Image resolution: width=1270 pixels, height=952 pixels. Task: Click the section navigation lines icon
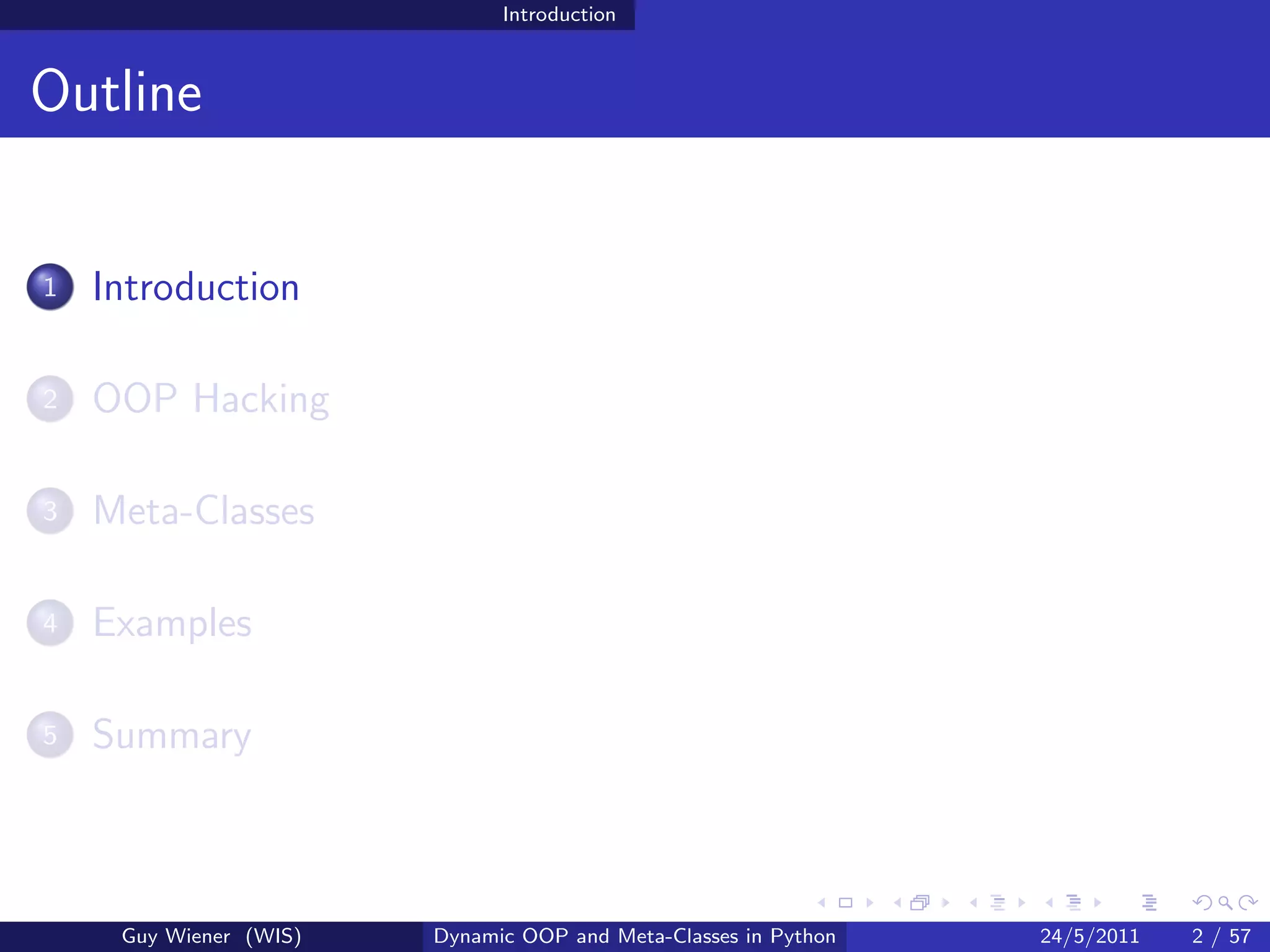pos(1073,903)
